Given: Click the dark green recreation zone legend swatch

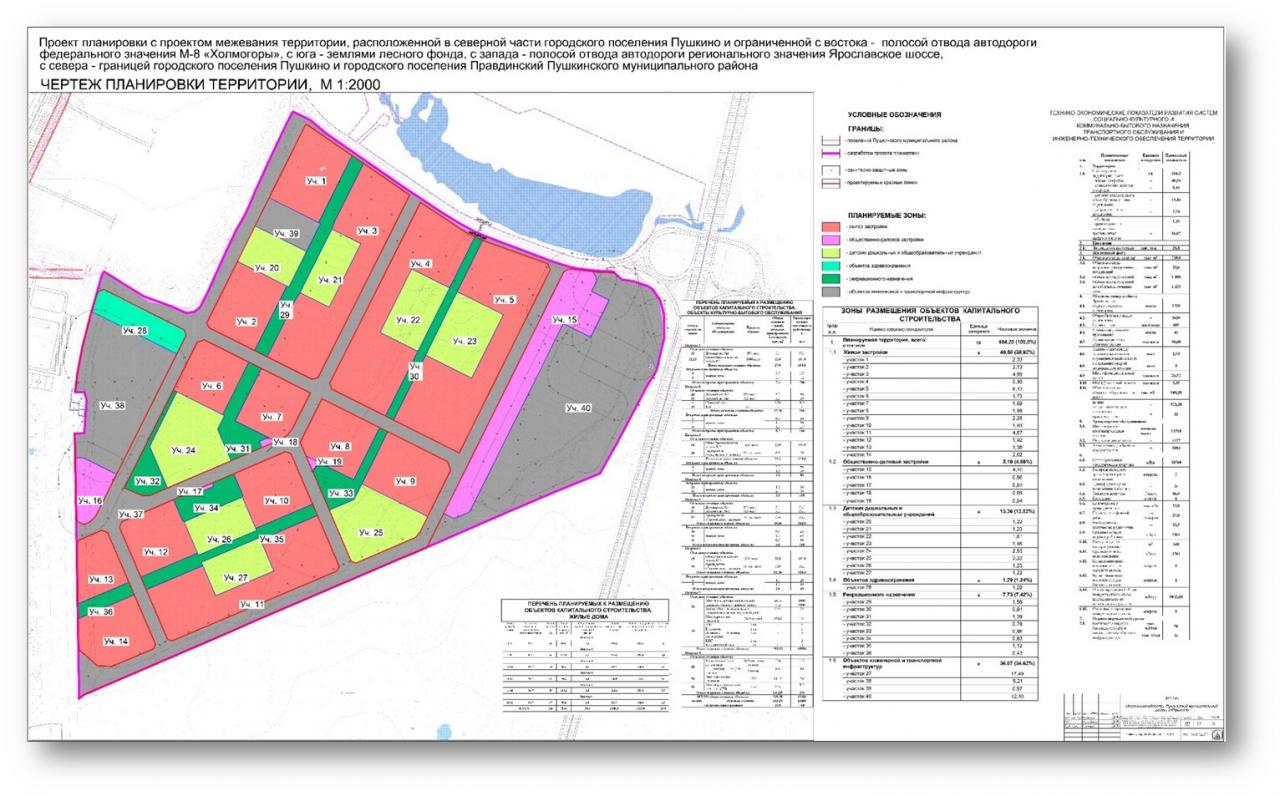Looking at the screenshot, I should click(831, 279).
